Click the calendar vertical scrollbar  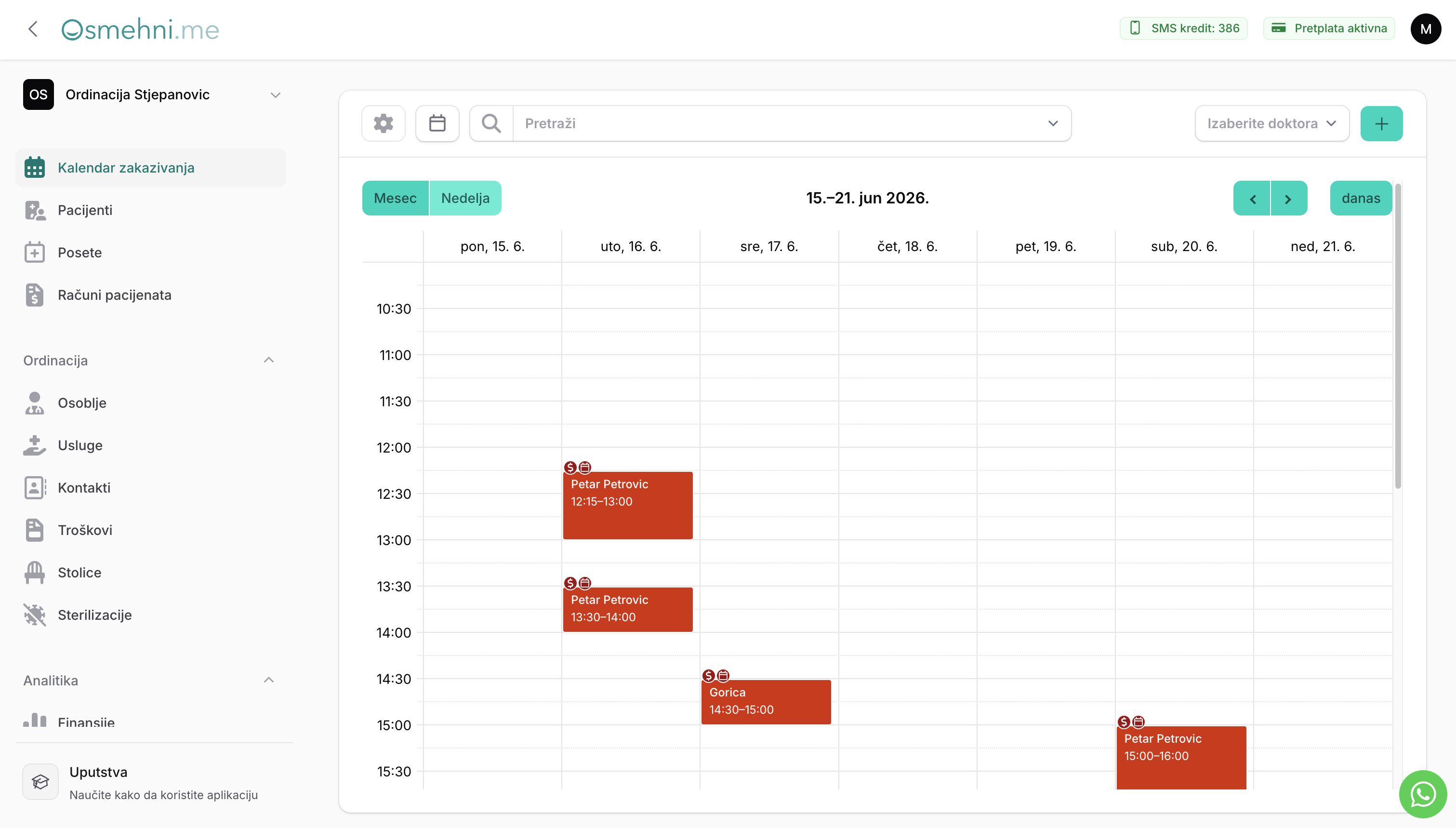coord(1398,335)
